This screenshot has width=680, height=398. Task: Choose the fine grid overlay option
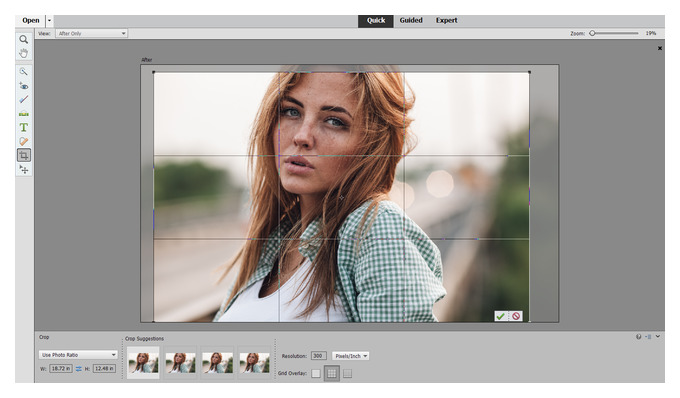pyautogui.click(x=347, y=373)
